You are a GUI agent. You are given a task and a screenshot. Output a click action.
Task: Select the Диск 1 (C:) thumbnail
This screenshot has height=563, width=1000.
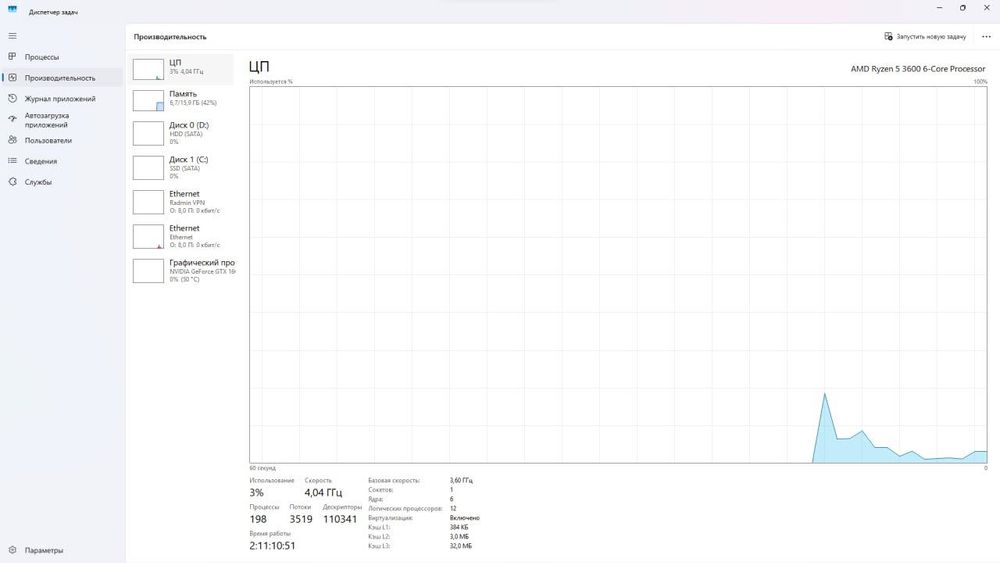tap(148, 168)
